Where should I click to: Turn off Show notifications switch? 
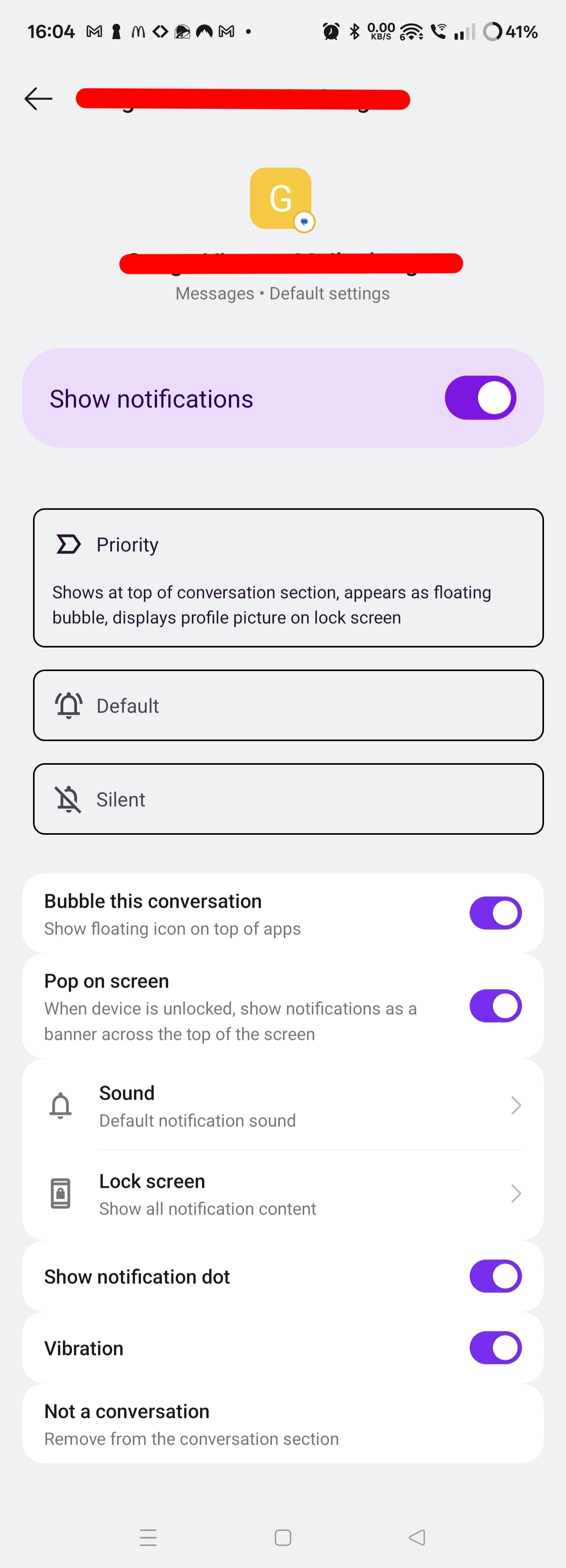[x=480, y=398]
